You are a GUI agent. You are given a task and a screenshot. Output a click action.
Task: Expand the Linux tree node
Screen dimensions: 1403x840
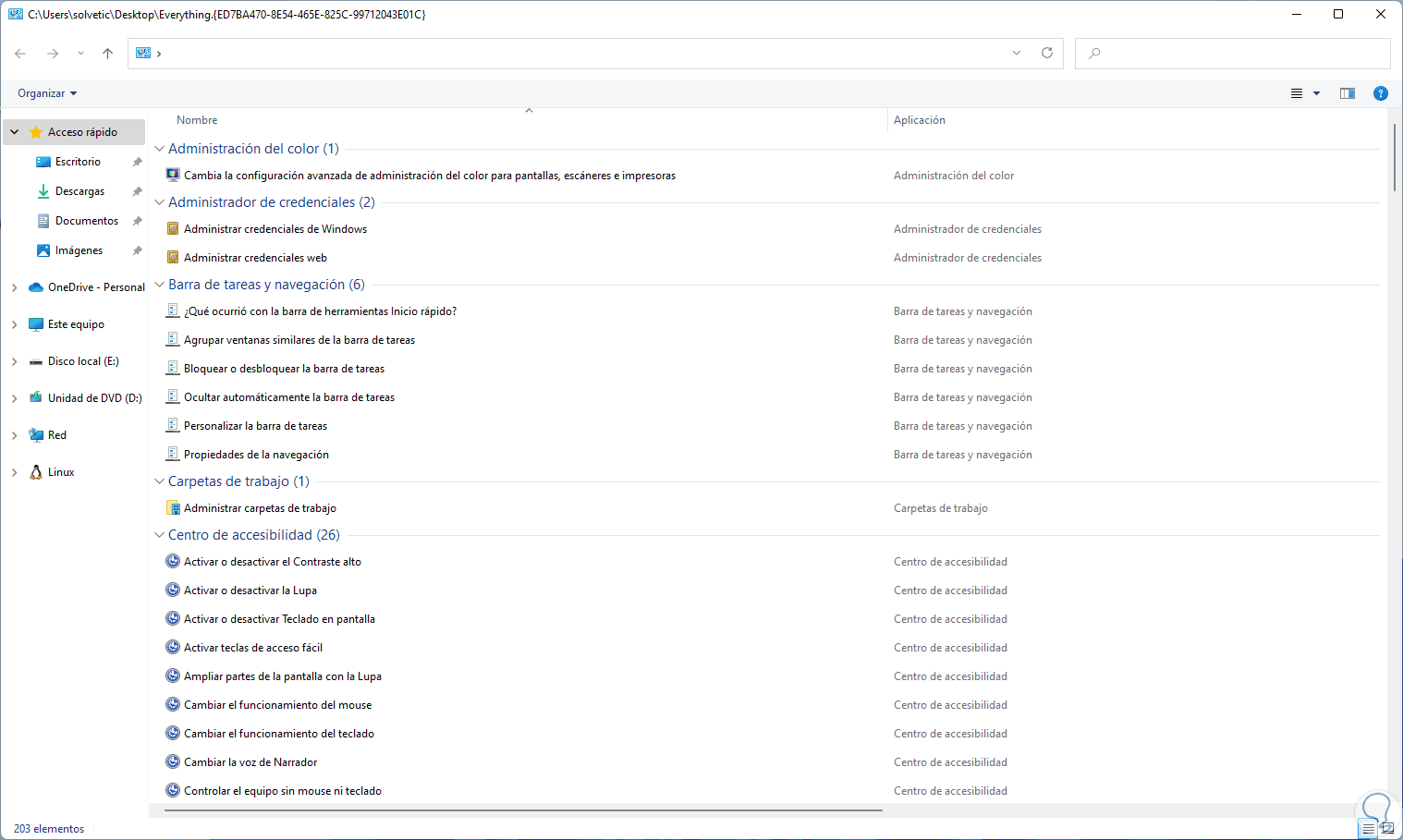[15, 472]
